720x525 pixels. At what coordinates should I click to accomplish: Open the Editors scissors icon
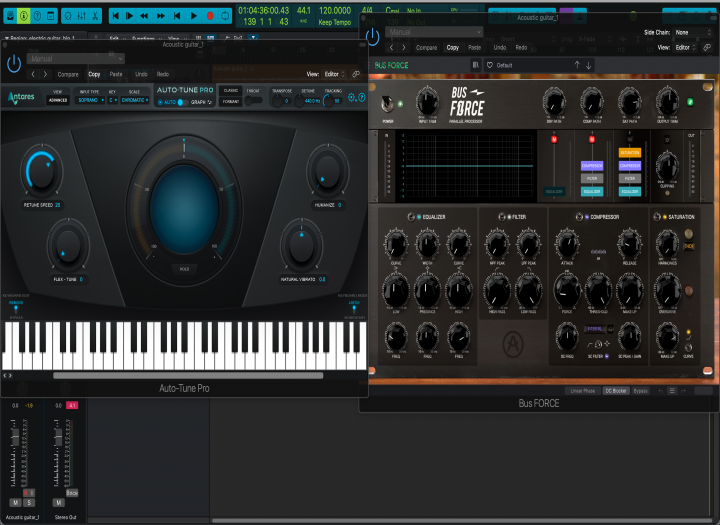[95, 16]
